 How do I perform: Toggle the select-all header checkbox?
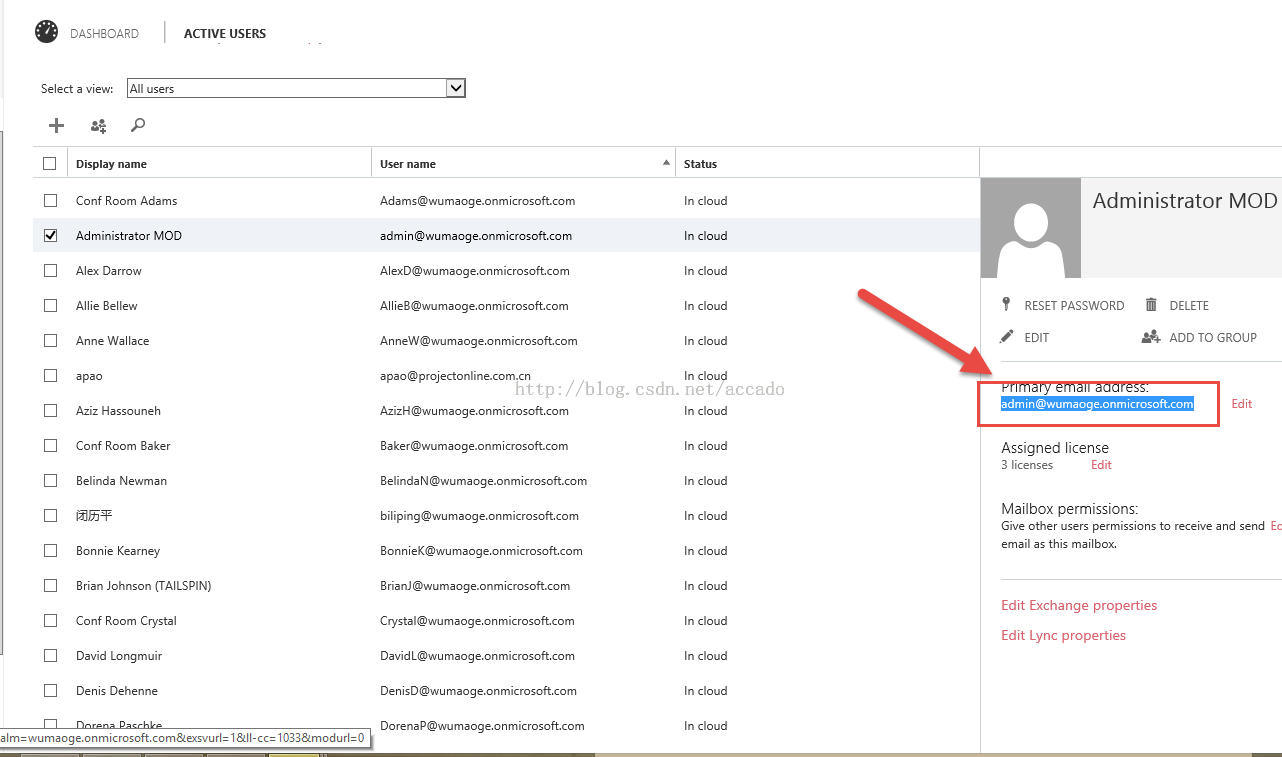coord(50,164)
